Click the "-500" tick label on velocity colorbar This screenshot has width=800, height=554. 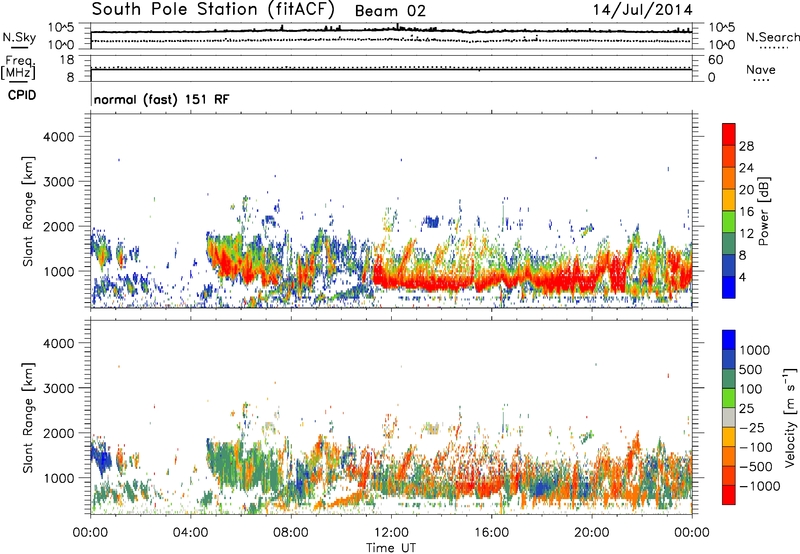coord(755,467)
